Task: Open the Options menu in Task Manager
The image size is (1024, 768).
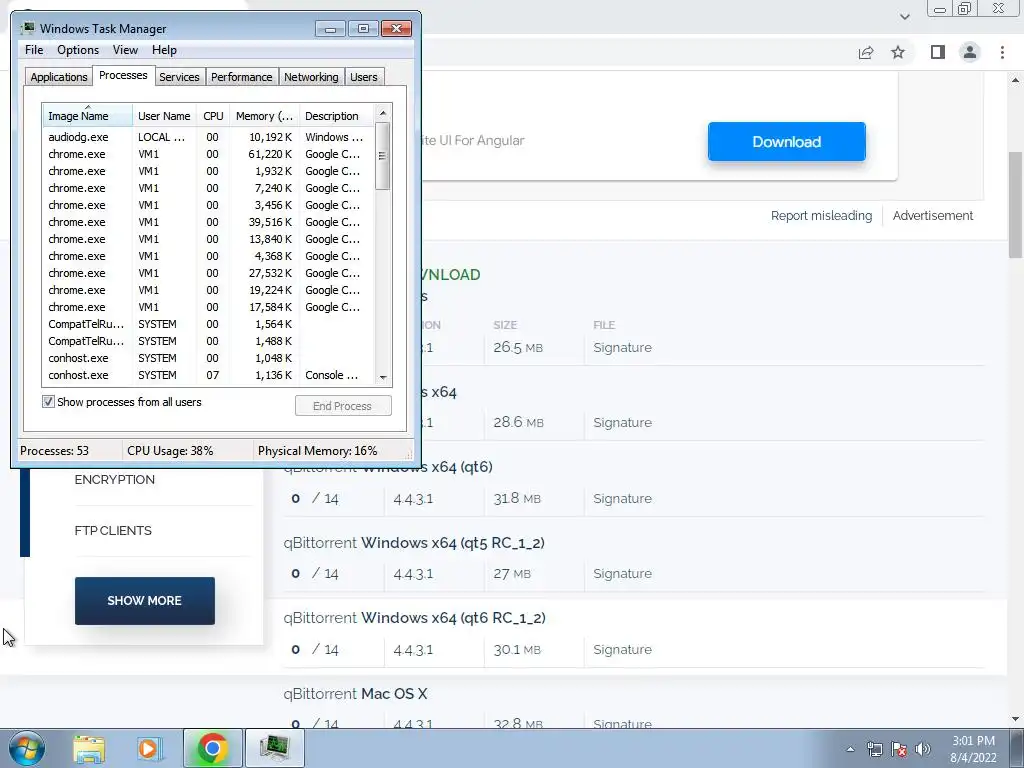Action: click(78, 50)
